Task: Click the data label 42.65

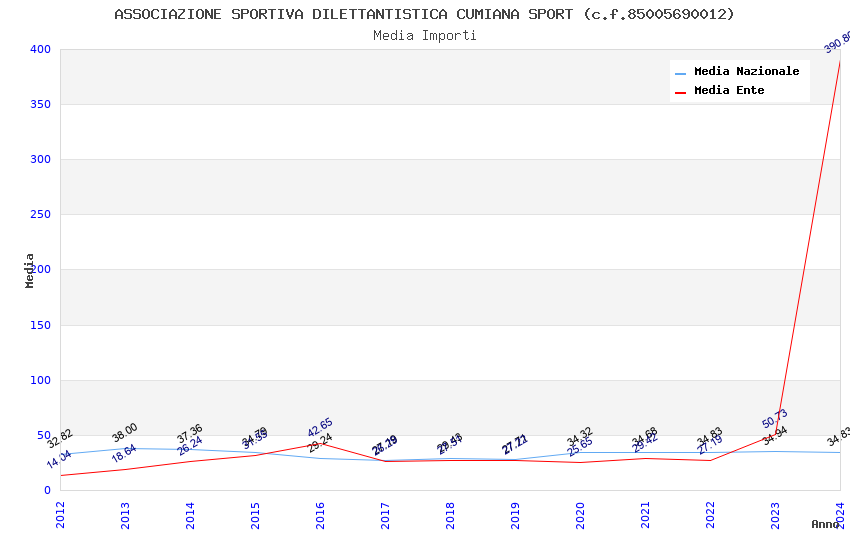Action: point(320,428)
